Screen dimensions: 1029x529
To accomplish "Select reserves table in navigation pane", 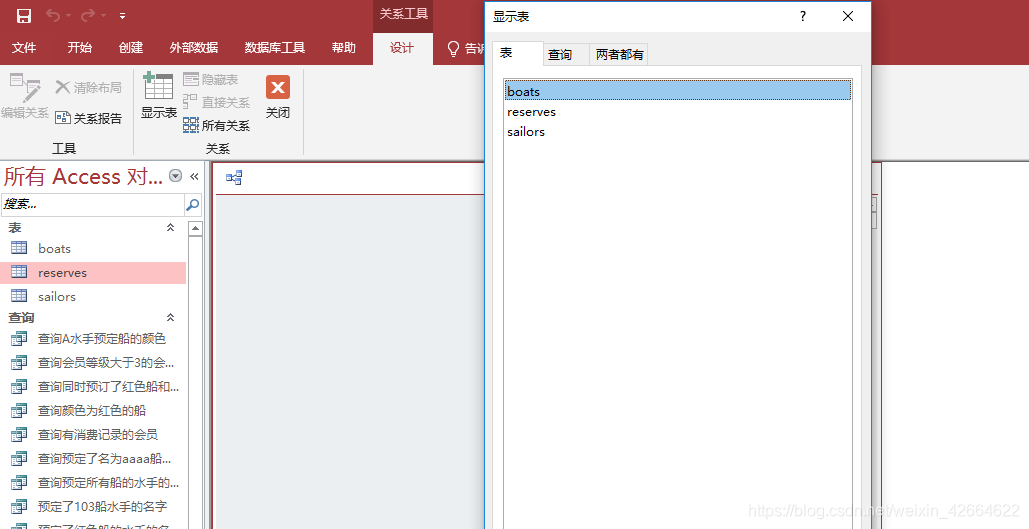I will pos(93,272).
